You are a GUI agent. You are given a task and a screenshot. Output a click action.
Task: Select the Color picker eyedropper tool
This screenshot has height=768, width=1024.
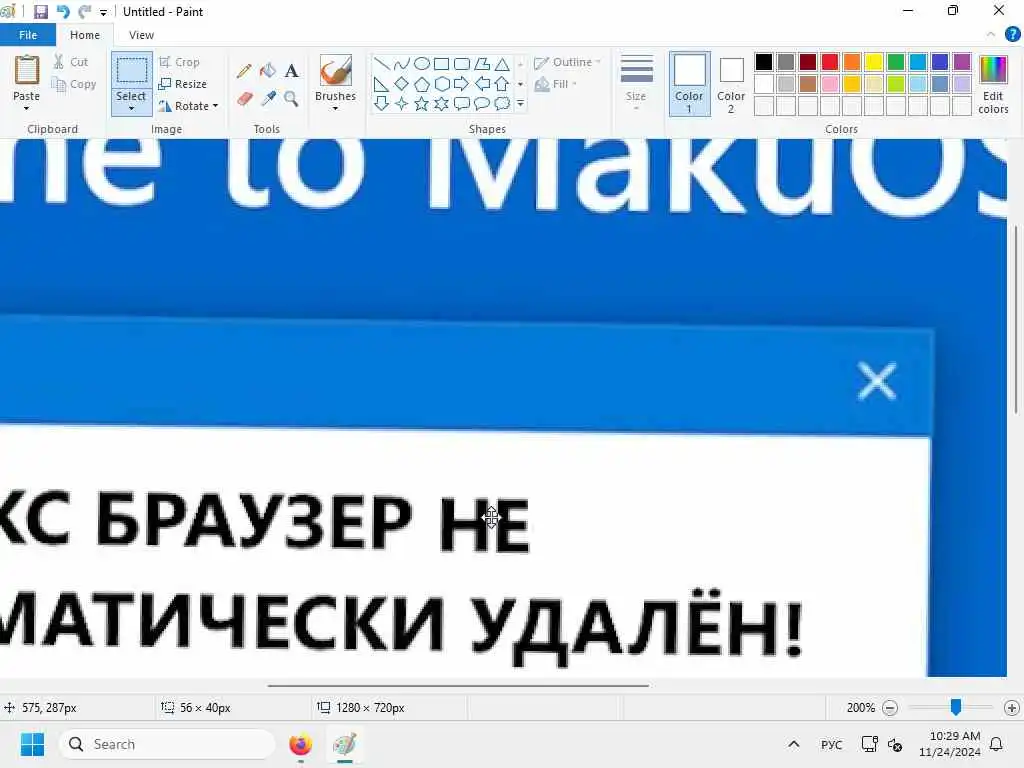click(268, 99)
